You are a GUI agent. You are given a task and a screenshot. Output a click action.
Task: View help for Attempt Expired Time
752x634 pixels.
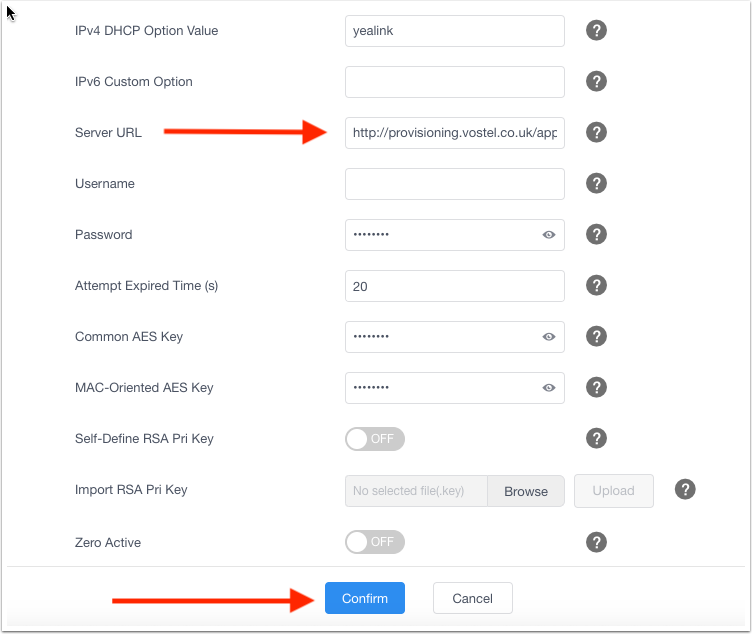(x=596, y=285)
